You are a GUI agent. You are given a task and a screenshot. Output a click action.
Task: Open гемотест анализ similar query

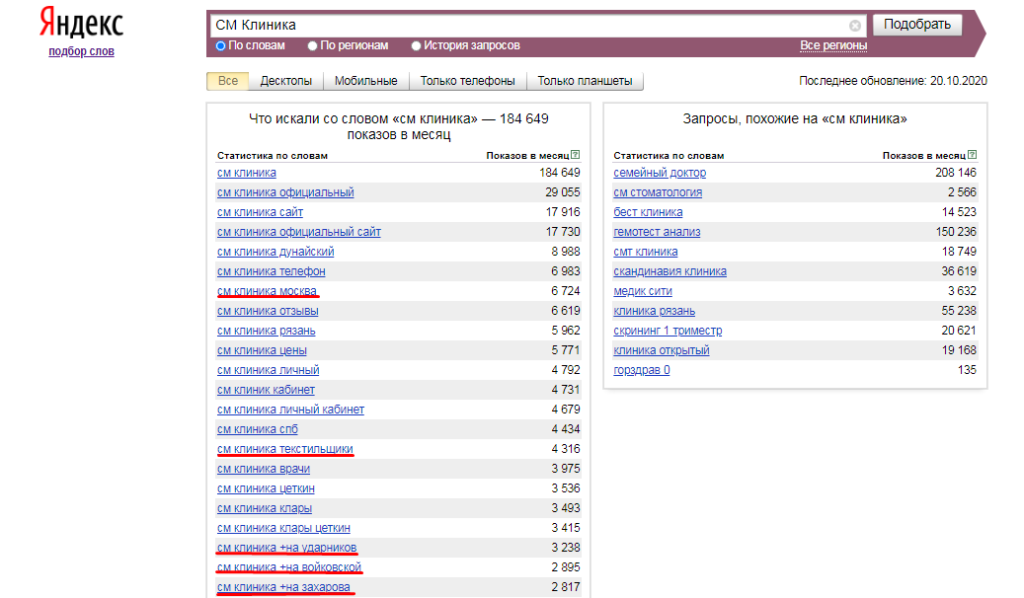click(x=657, y=232)
